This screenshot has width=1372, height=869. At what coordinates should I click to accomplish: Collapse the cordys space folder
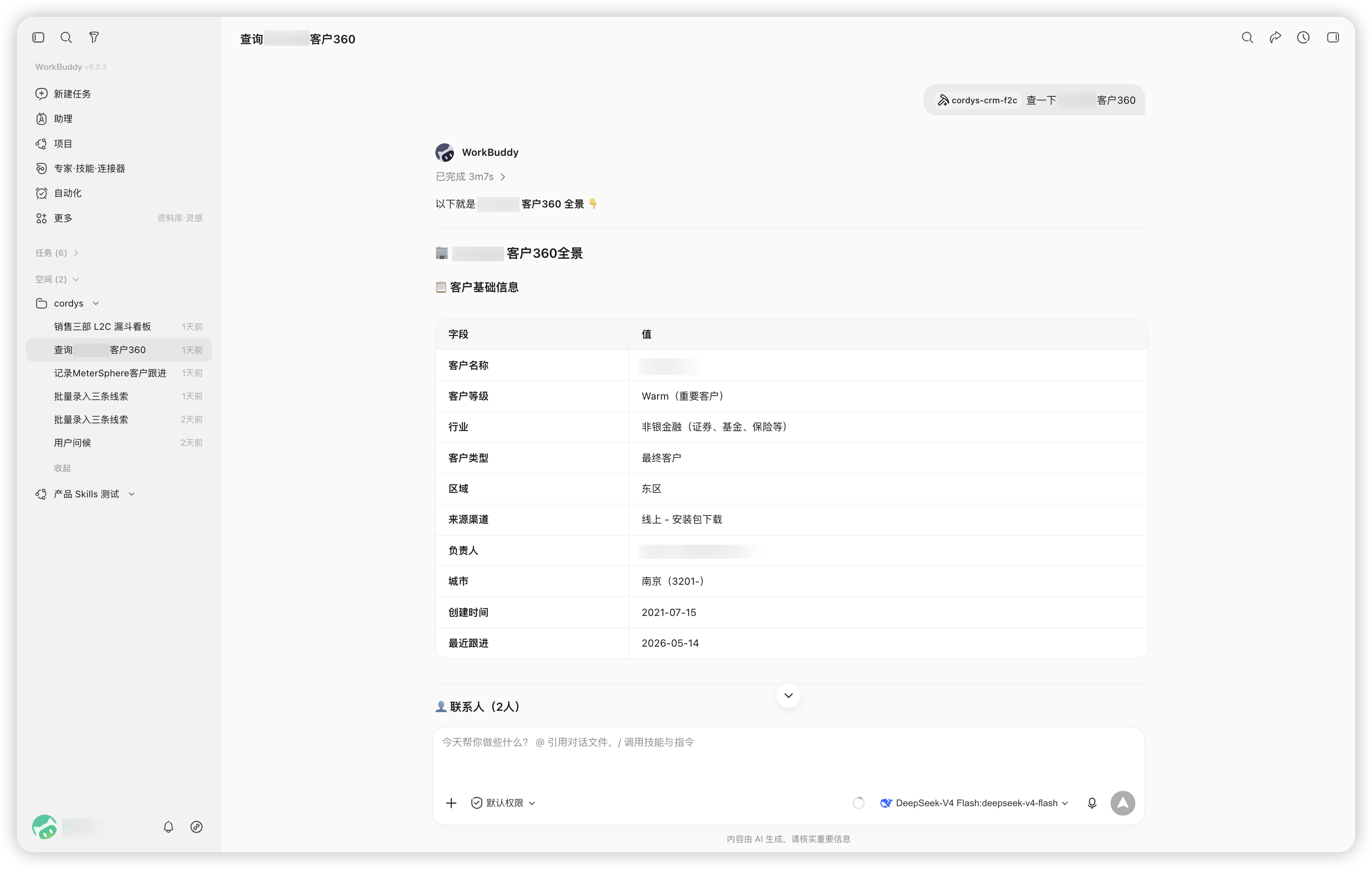(x=96, y=303)
